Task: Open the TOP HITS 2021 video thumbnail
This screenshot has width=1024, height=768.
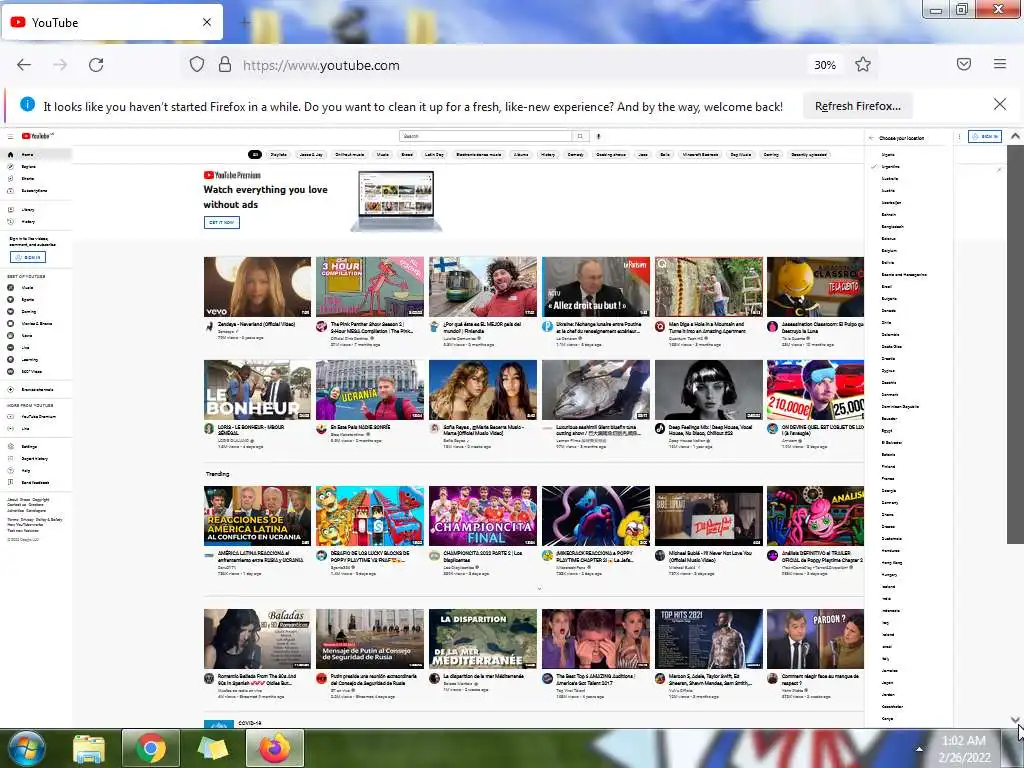Action: tap(709, 639)
